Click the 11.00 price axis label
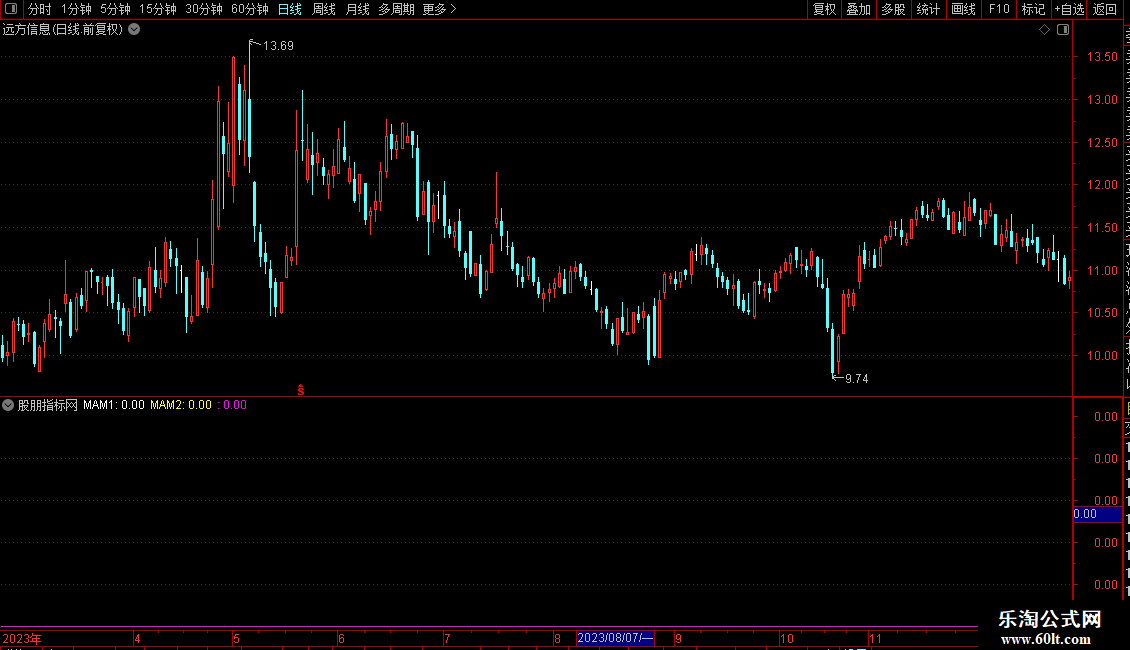Image resolution: width=1130 pixels, height=650 pixels. (1103, 271)
